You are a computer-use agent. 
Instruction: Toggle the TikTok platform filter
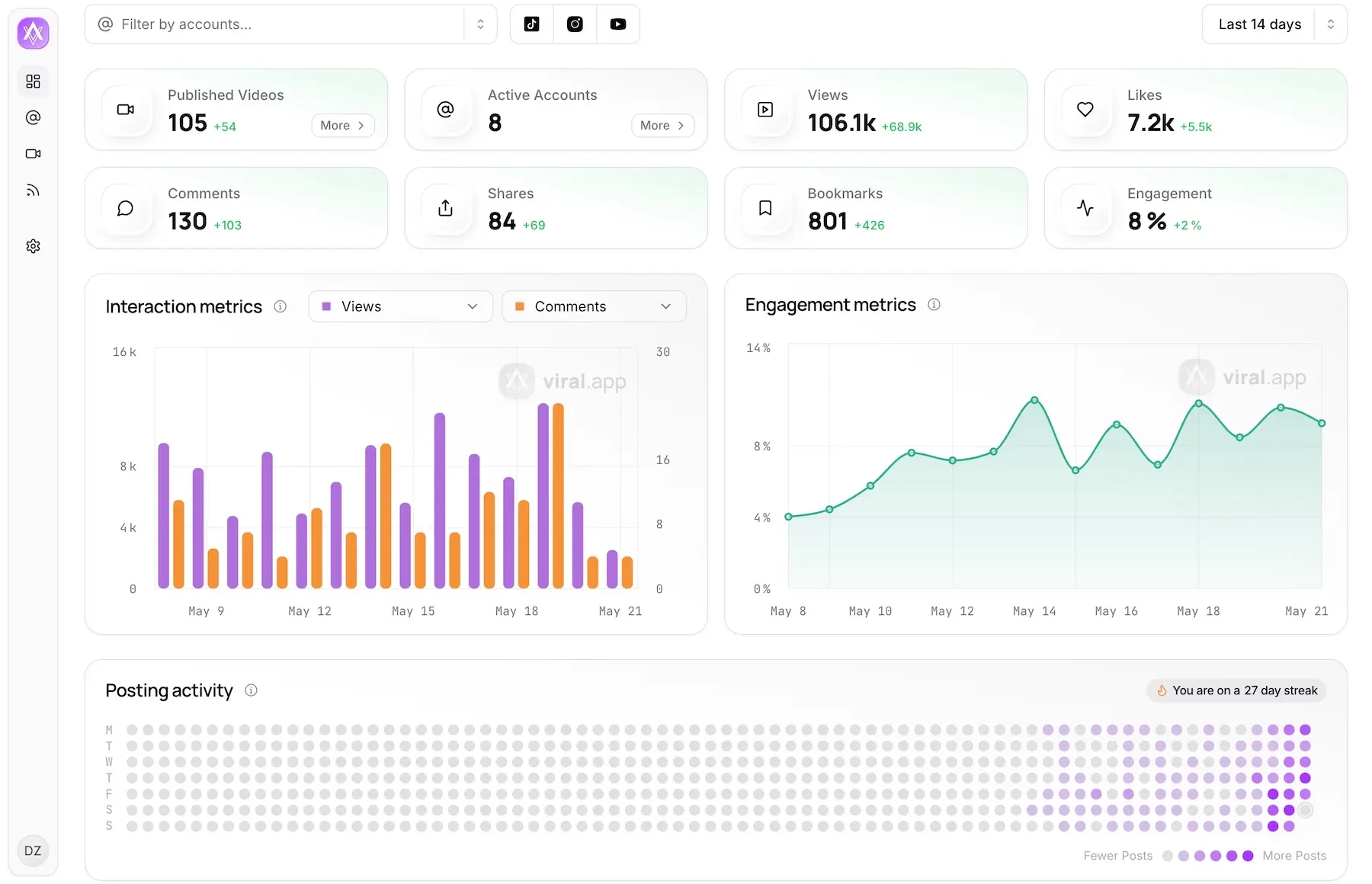point(531,24)
